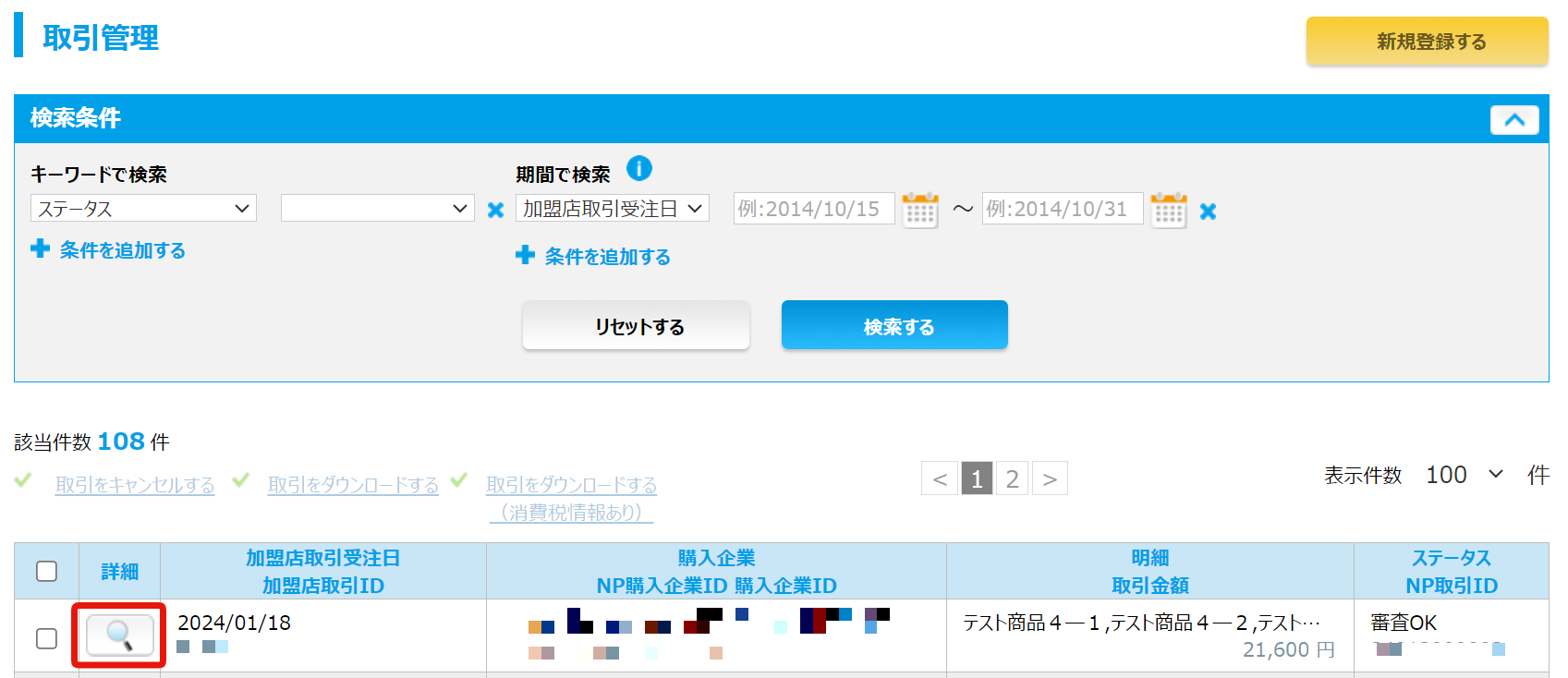This screenshot has width=1568, height=678.
Task: Click the テスト商品4―1 item description cell
Action: [1141, 624]
